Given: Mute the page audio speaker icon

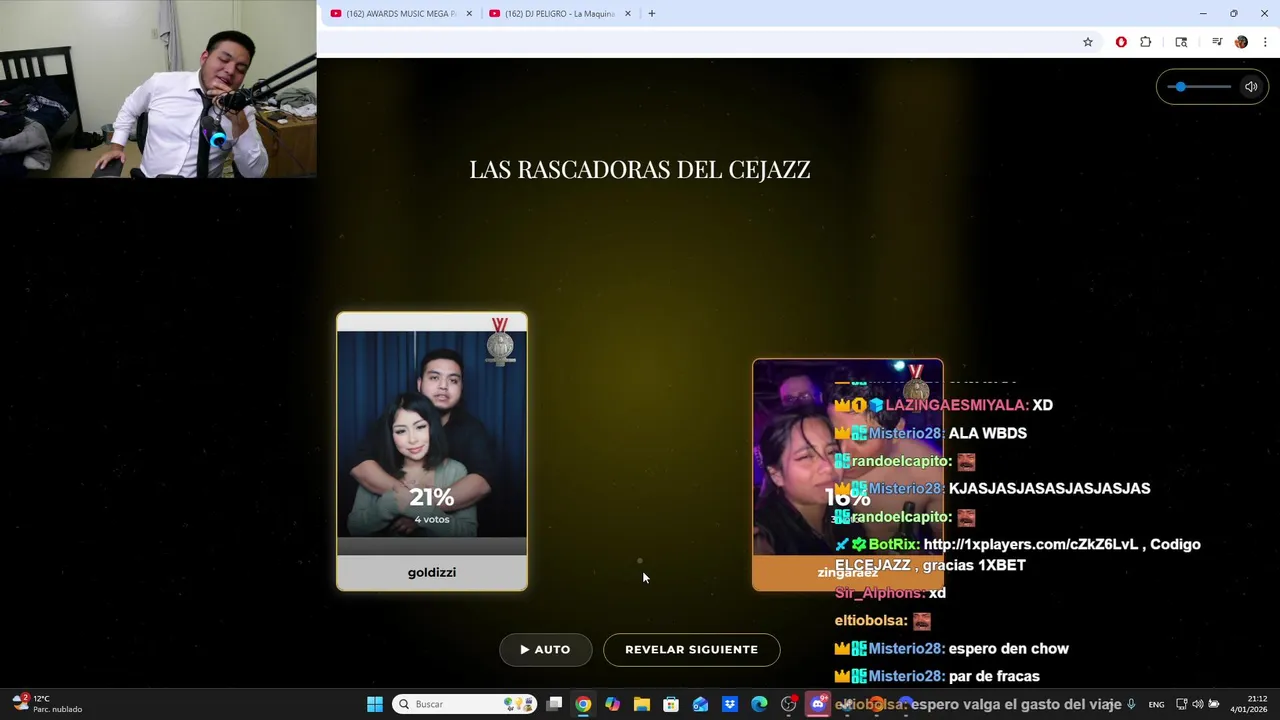Looking at the screenshot, I should 1250,87.
